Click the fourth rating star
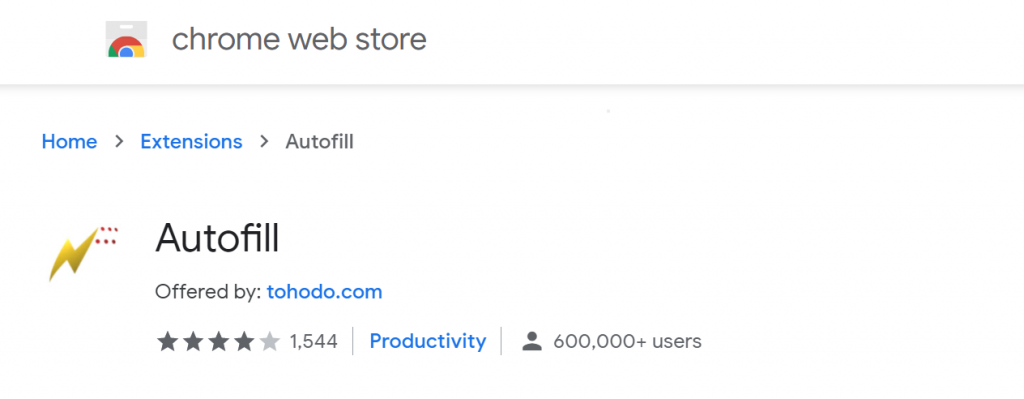The height and width of the screenshot is (399, 1024). point(244,341)
